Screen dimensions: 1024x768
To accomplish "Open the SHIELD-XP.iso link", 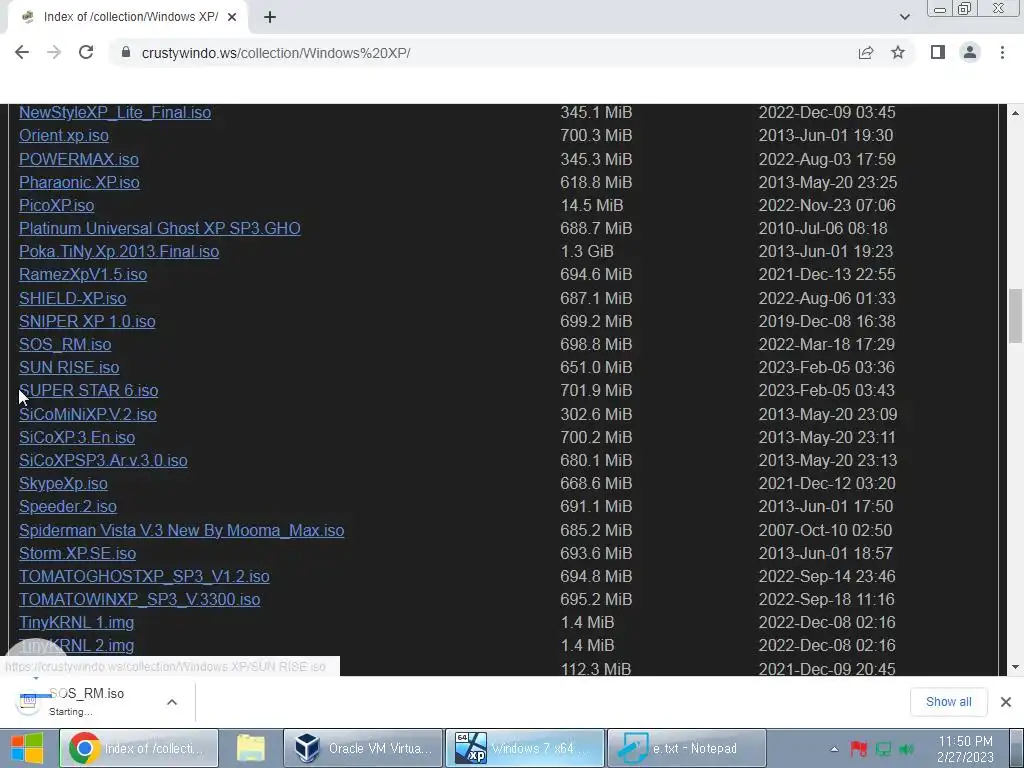I will 72,298.
